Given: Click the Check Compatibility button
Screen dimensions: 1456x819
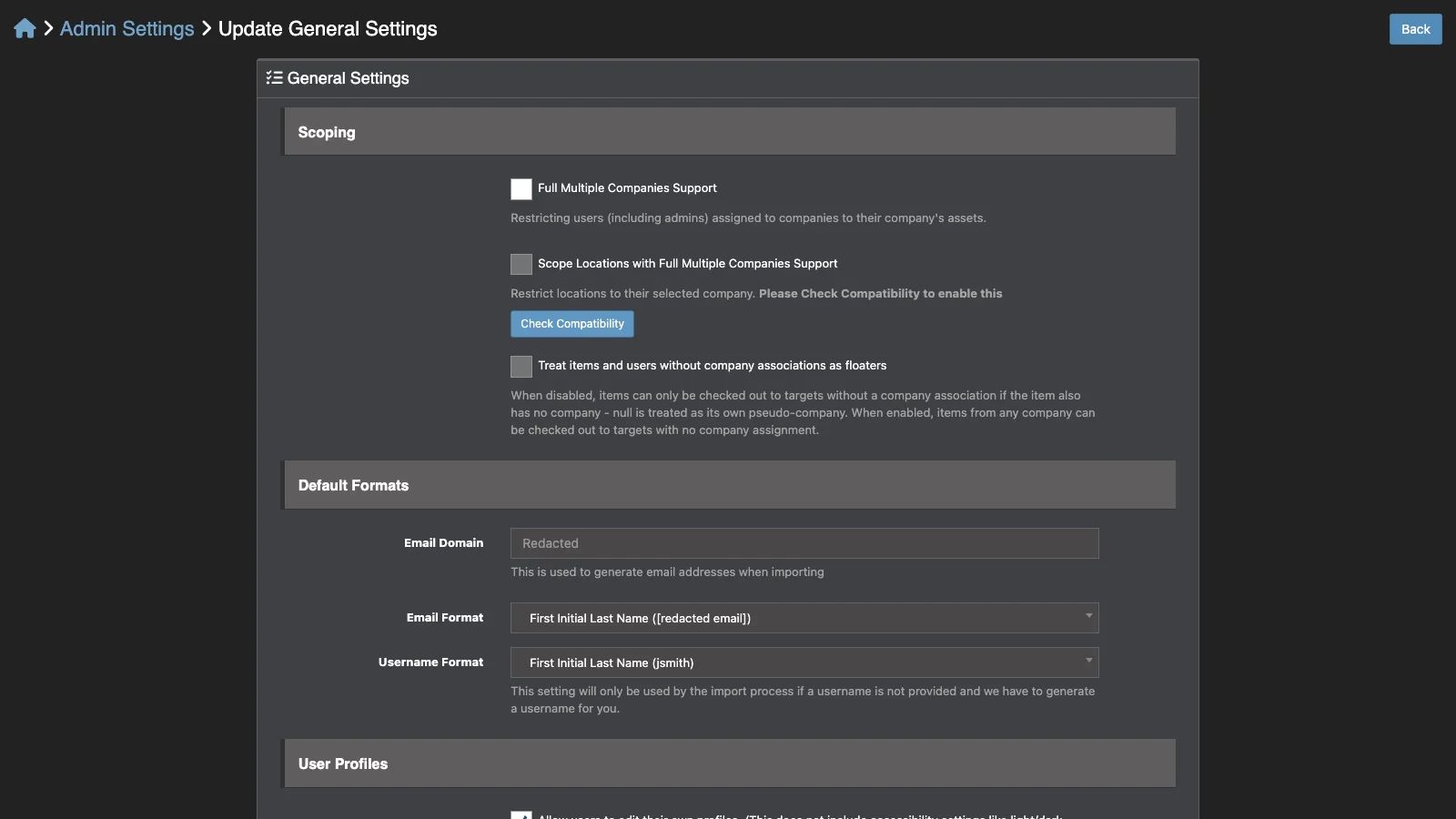Looking at the screenshot, I should pyautogui.click(x=572, y=324).
